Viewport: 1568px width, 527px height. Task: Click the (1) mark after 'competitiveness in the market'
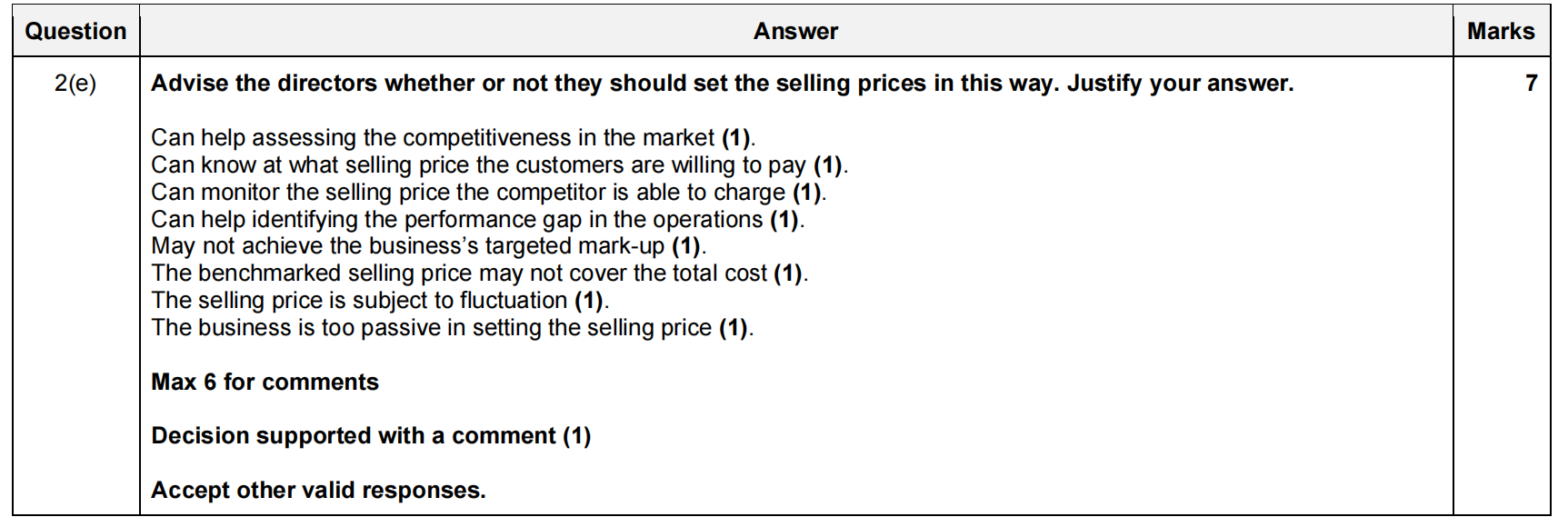(x=735, y=138)
